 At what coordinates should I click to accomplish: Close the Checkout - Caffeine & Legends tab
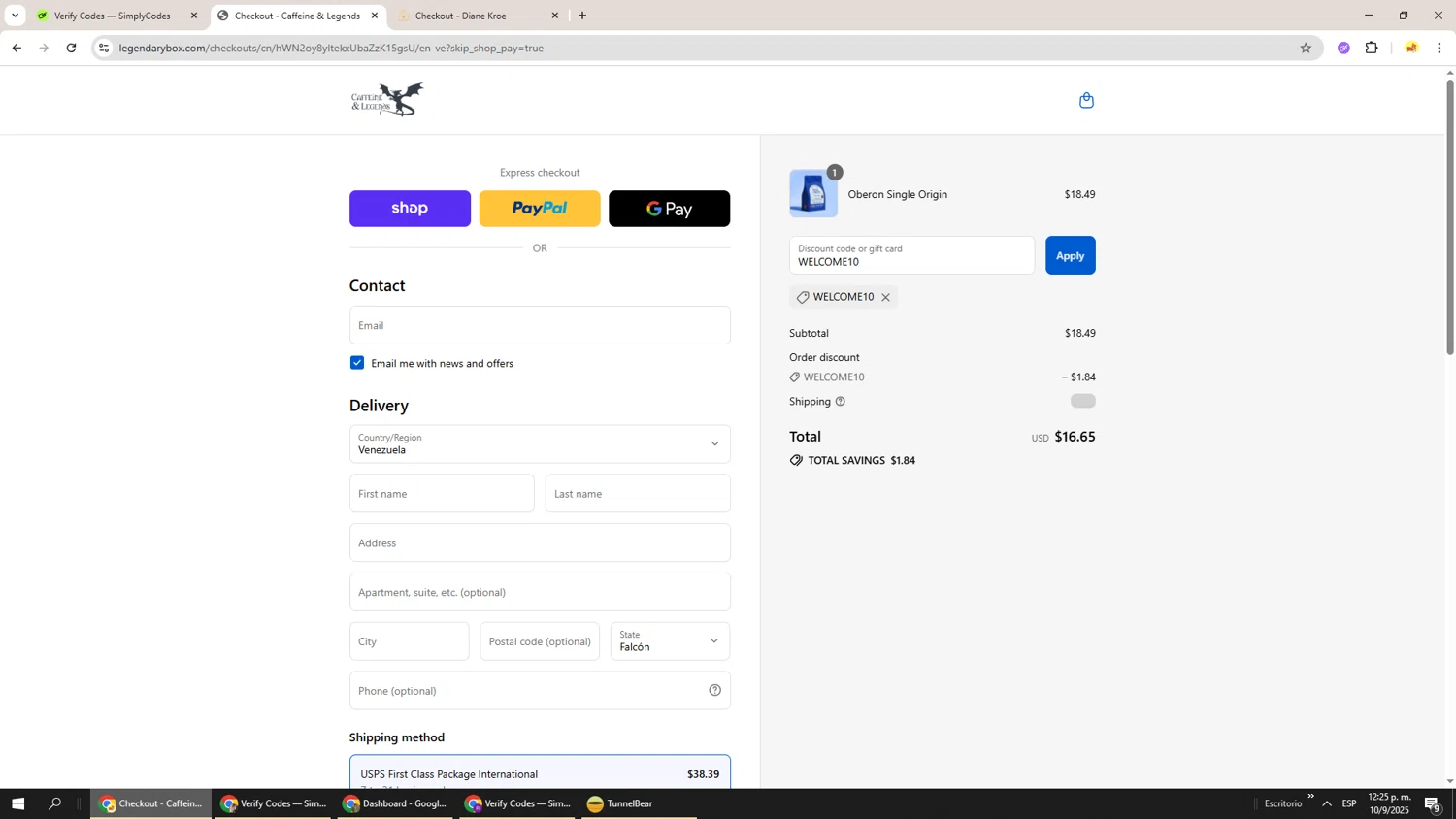[375, 16]
